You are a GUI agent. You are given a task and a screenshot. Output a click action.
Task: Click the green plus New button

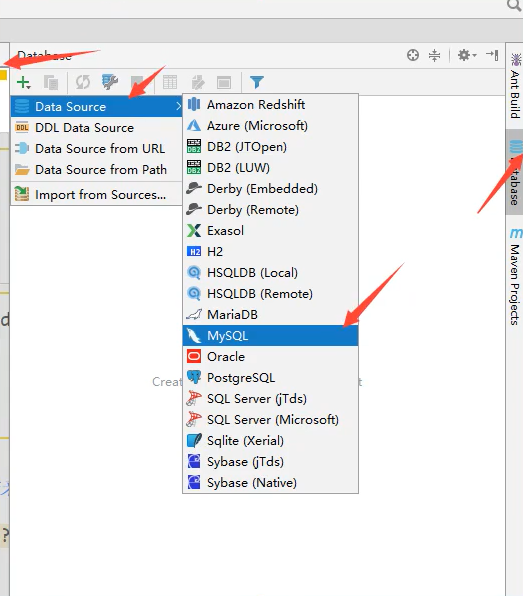point(24,82)
